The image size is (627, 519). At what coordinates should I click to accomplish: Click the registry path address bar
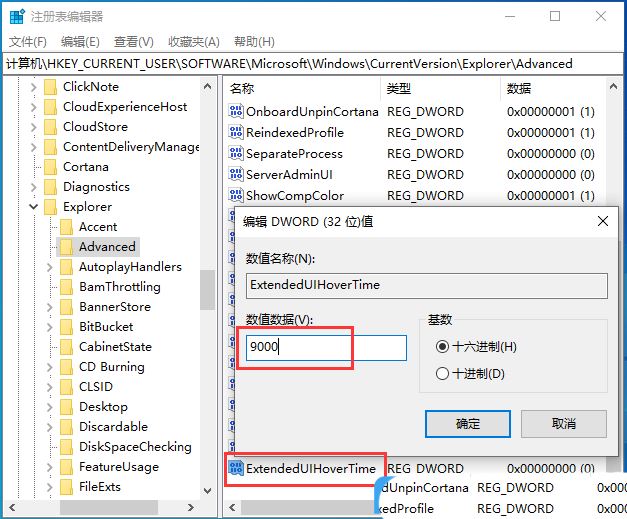(314, 64)
